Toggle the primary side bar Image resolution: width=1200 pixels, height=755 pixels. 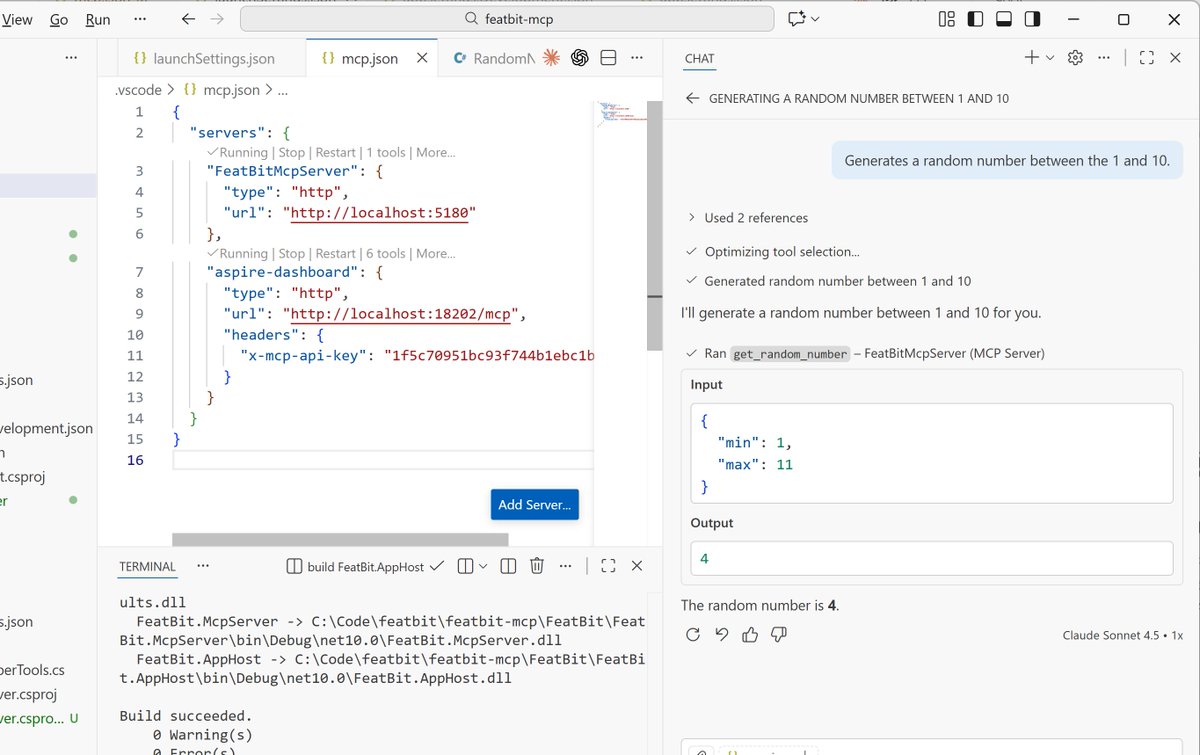click(x=976, y=19)
